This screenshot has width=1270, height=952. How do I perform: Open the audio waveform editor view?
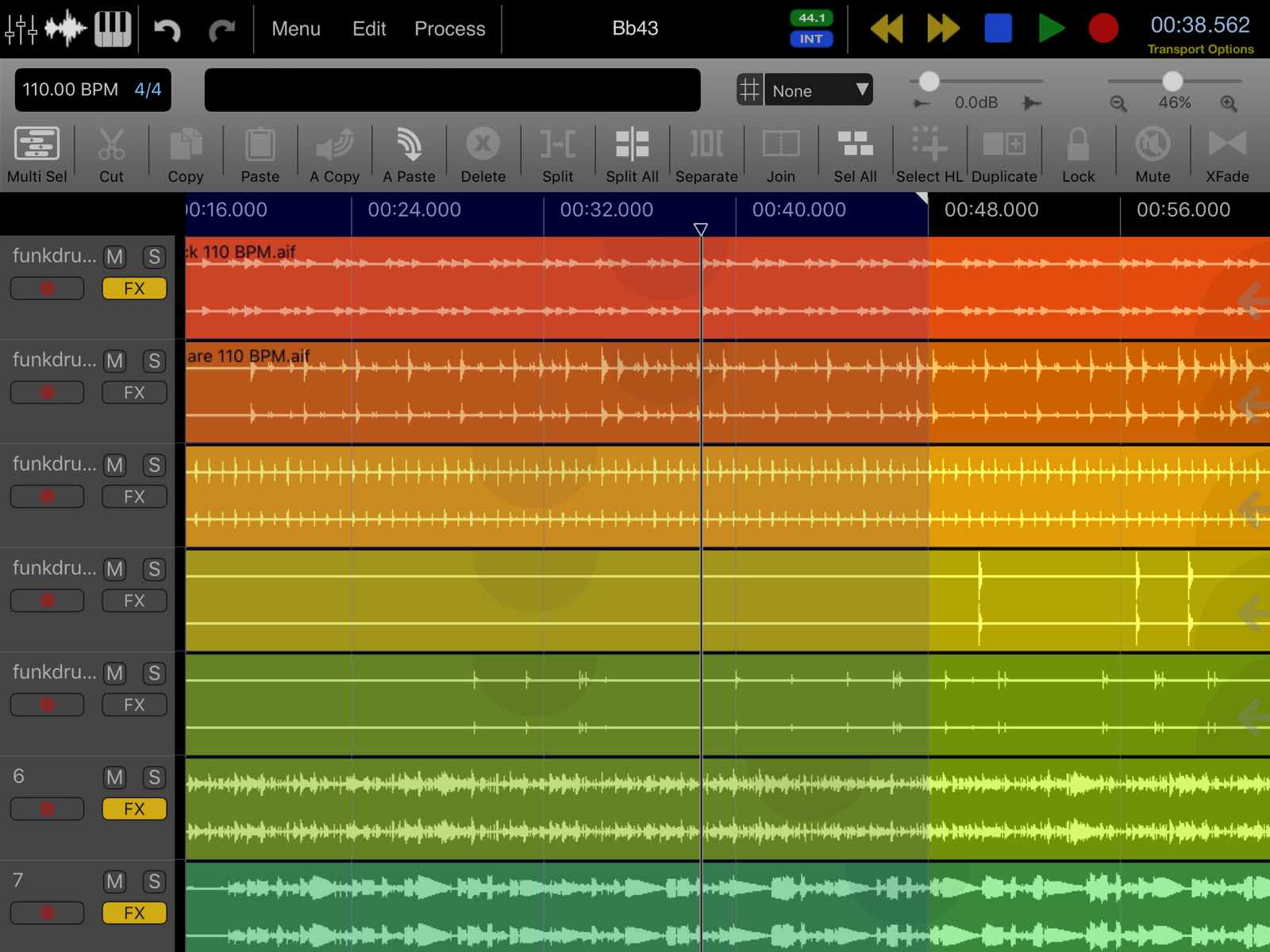[66, 29]
